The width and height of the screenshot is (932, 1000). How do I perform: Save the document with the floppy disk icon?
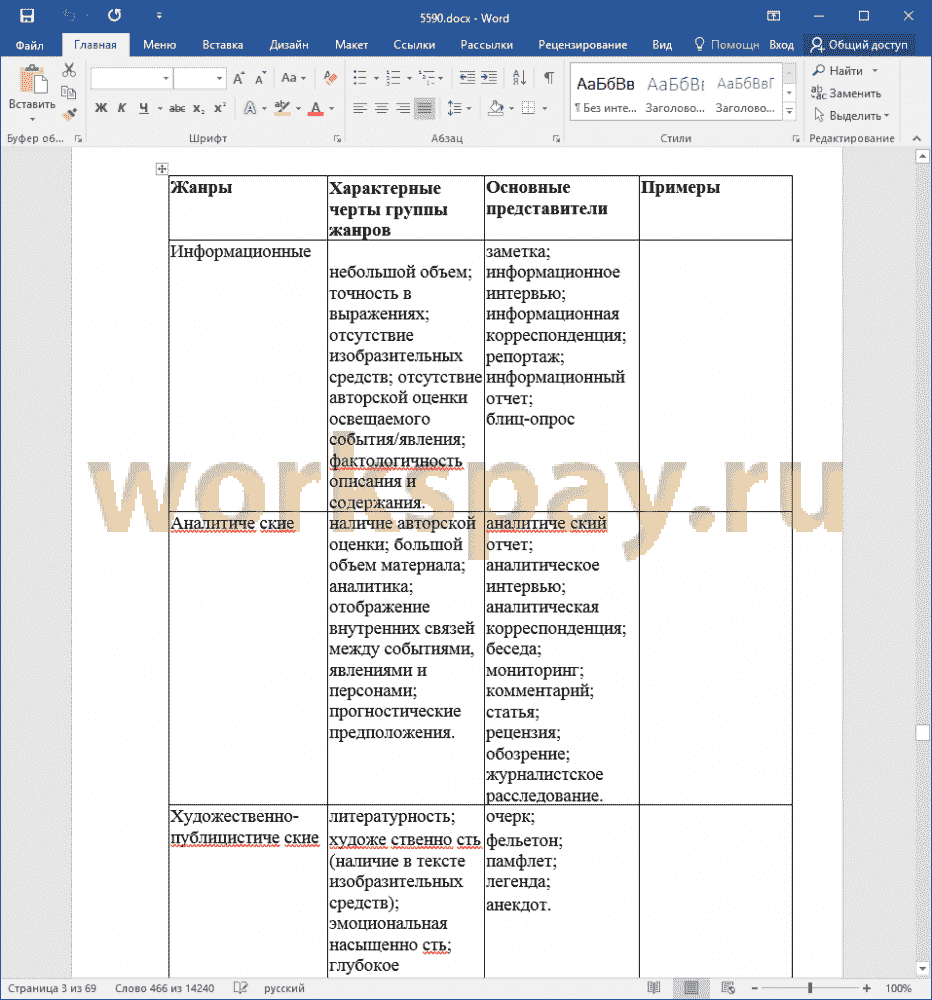coord(27,16)
